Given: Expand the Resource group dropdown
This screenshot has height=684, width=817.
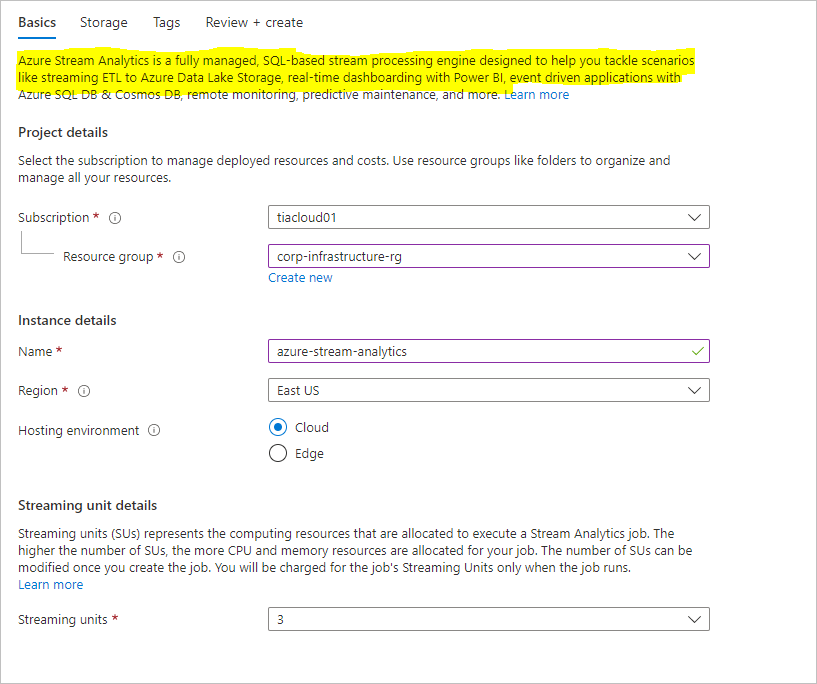Looking at the screenshot, I should point(489,256).
